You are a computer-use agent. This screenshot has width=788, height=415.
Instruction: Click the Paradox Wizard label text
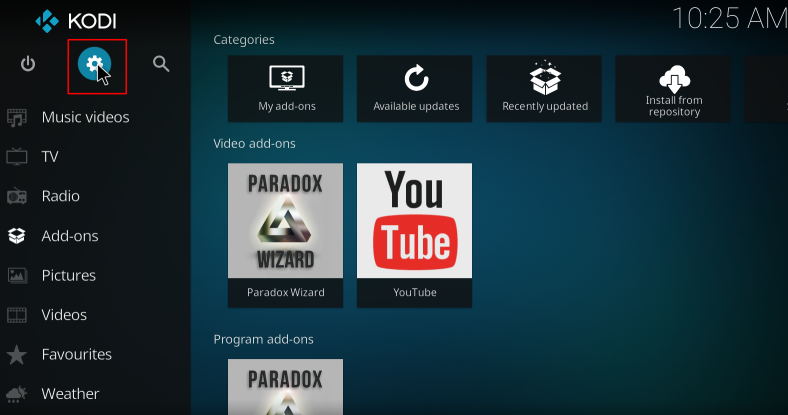coord(285,292)
